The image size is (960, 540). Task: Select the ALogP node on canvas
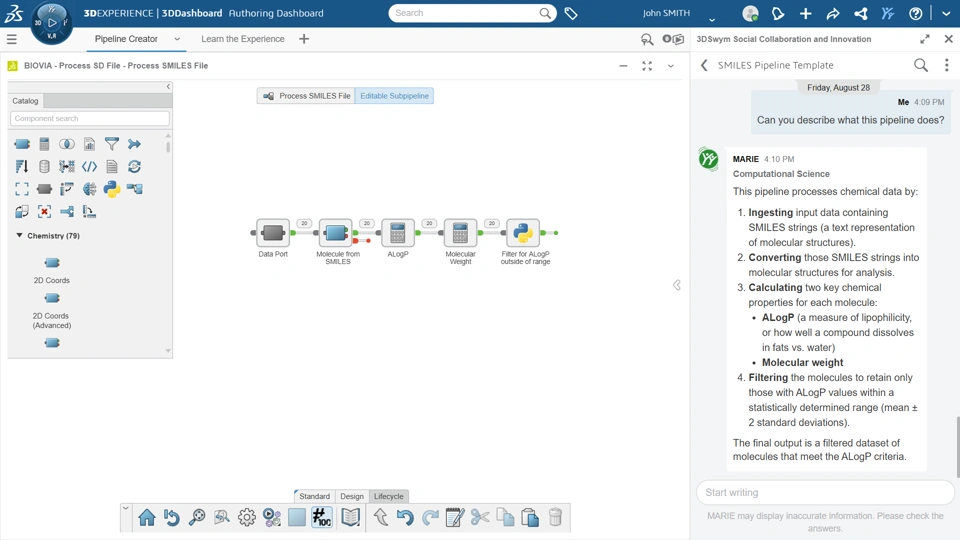pyautogui.click(x=398, y=233)
